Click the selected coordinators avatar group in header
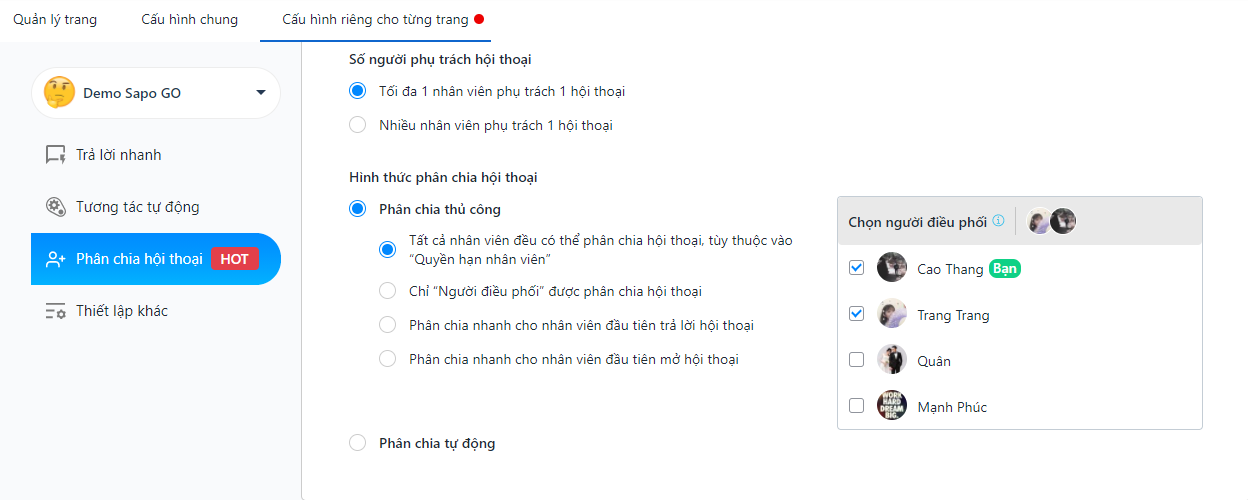1248x500 pixels. coord(1052,221)
